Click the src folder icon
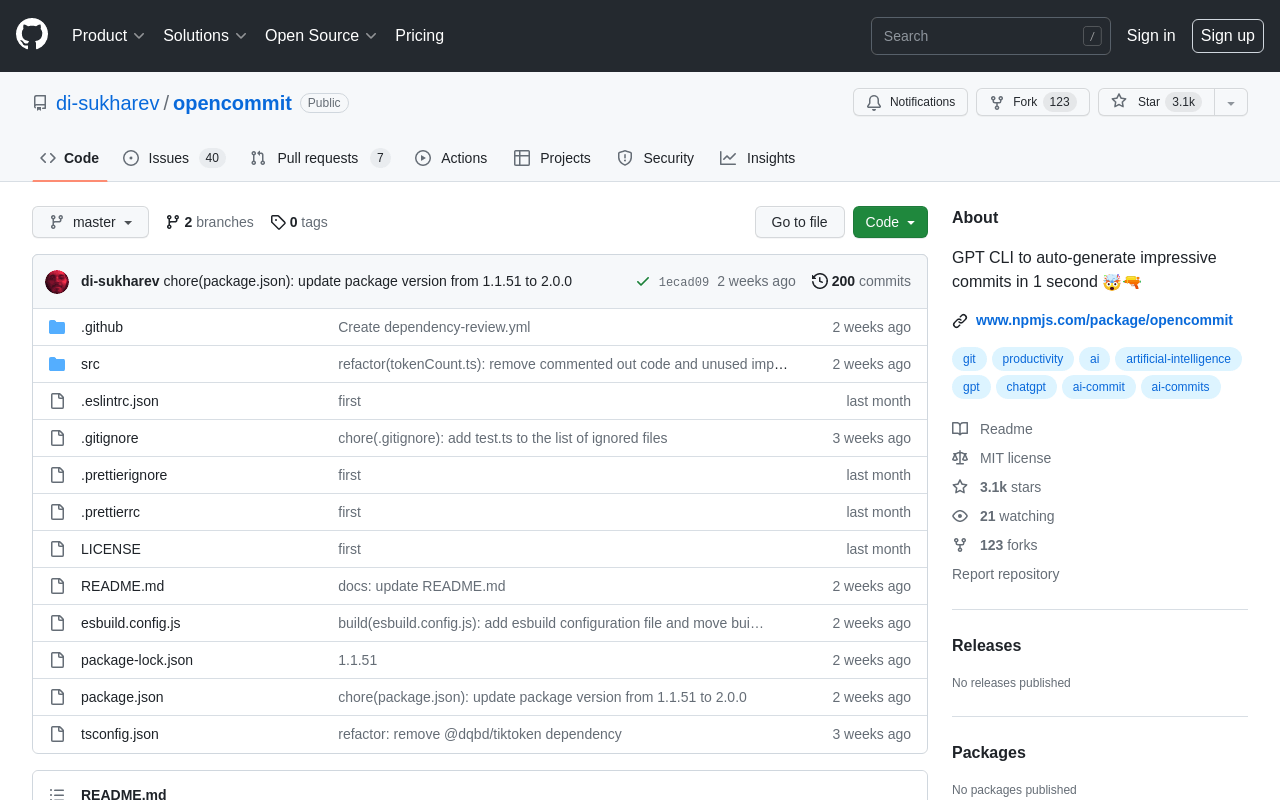The image size is (1280, 800). (57, 364)
